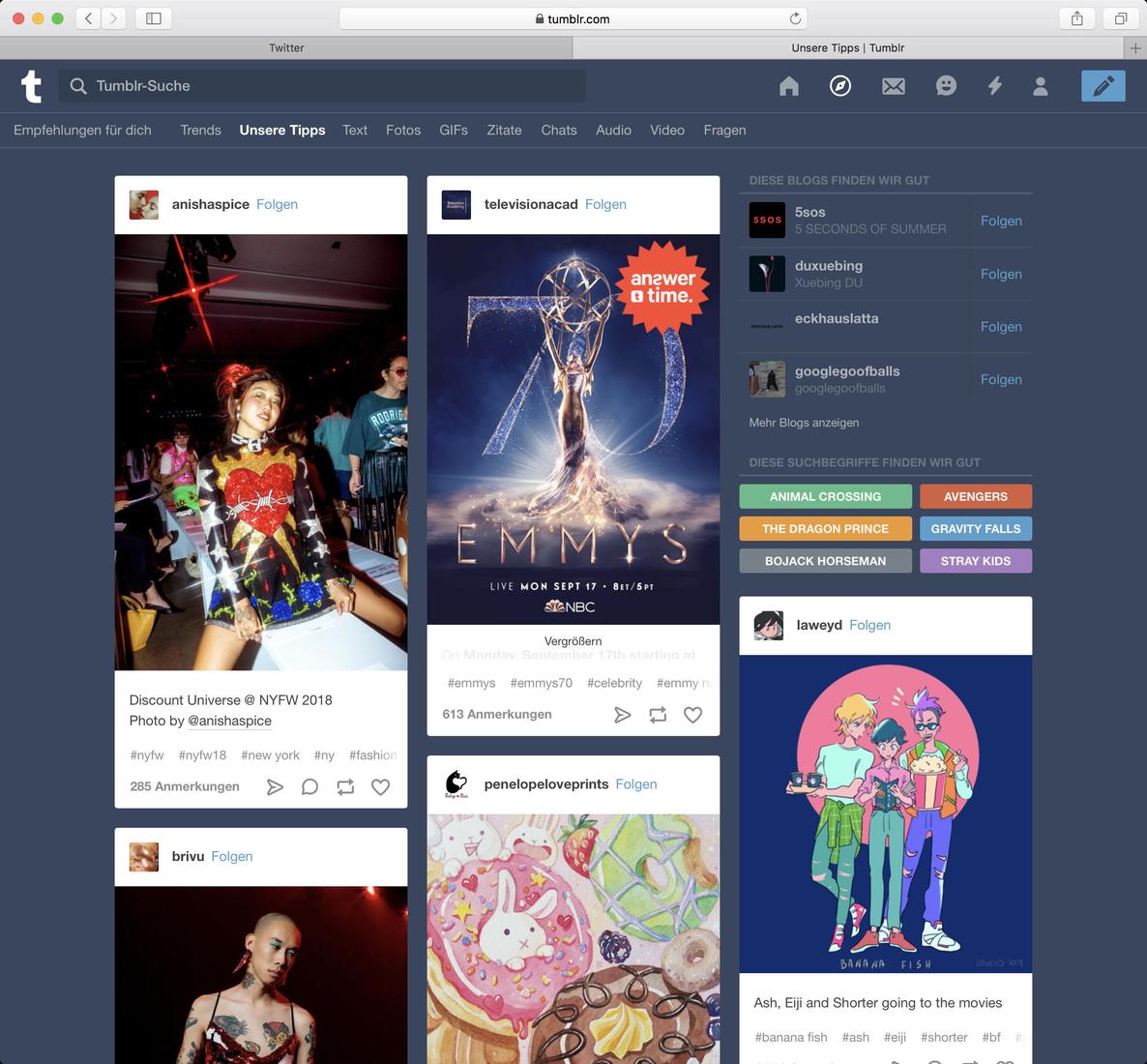1147x1064 pixels.
Task: Select the Fotos category
Action: click(x=403, y=131)
